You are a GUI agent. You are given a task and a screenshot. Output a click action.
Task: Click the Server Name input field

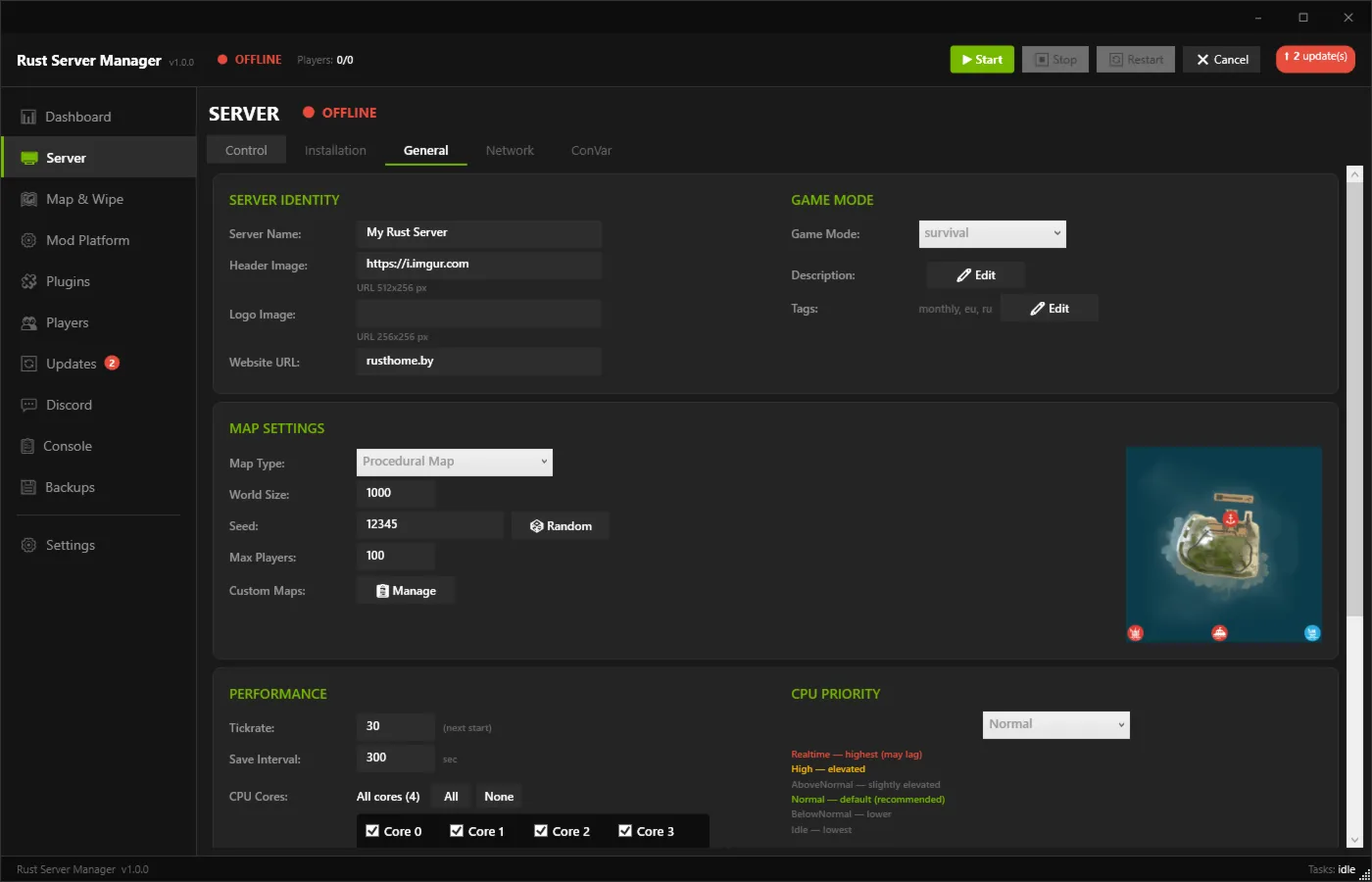[479, 233]
